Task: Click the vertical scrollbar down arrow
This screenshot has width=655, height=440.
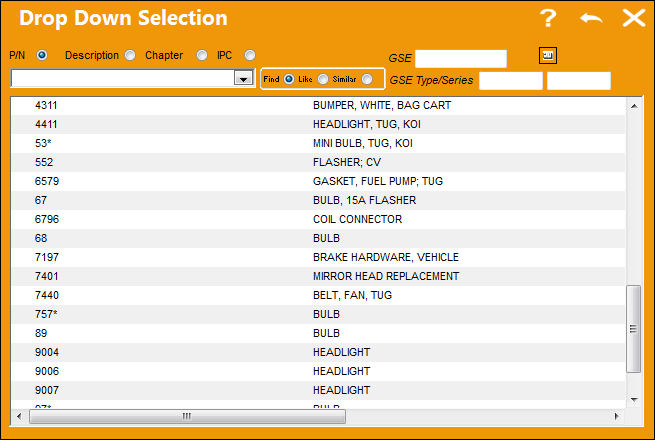Action: (634, 399)
